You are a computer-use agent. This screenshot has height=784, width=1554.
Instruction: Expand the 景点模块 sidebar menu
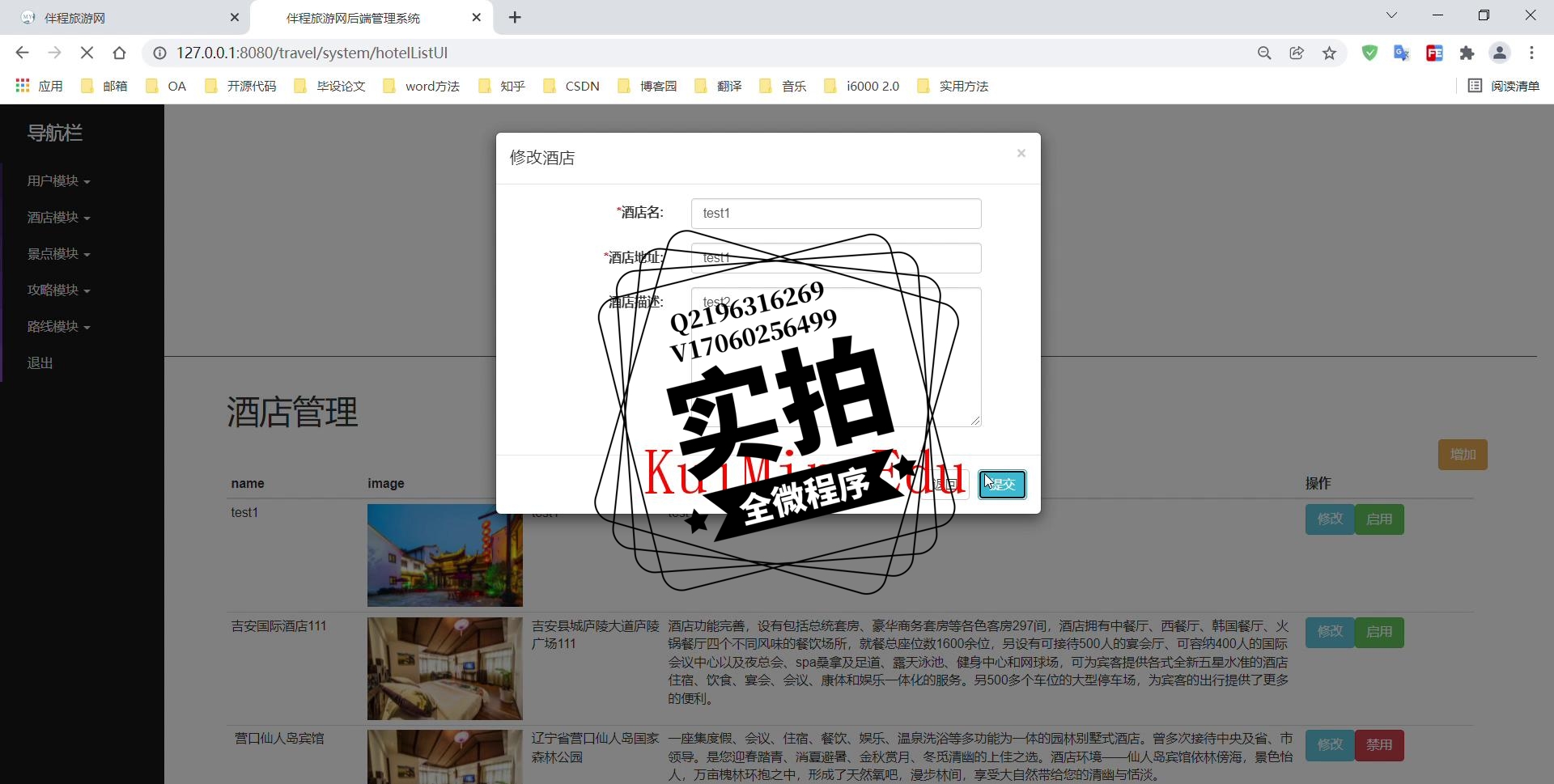(58, 254)
